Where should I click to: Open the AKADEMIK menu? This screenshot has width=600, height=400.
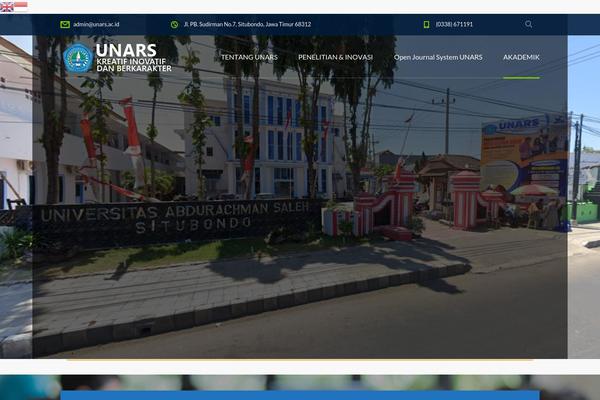(x=521, y=57)
